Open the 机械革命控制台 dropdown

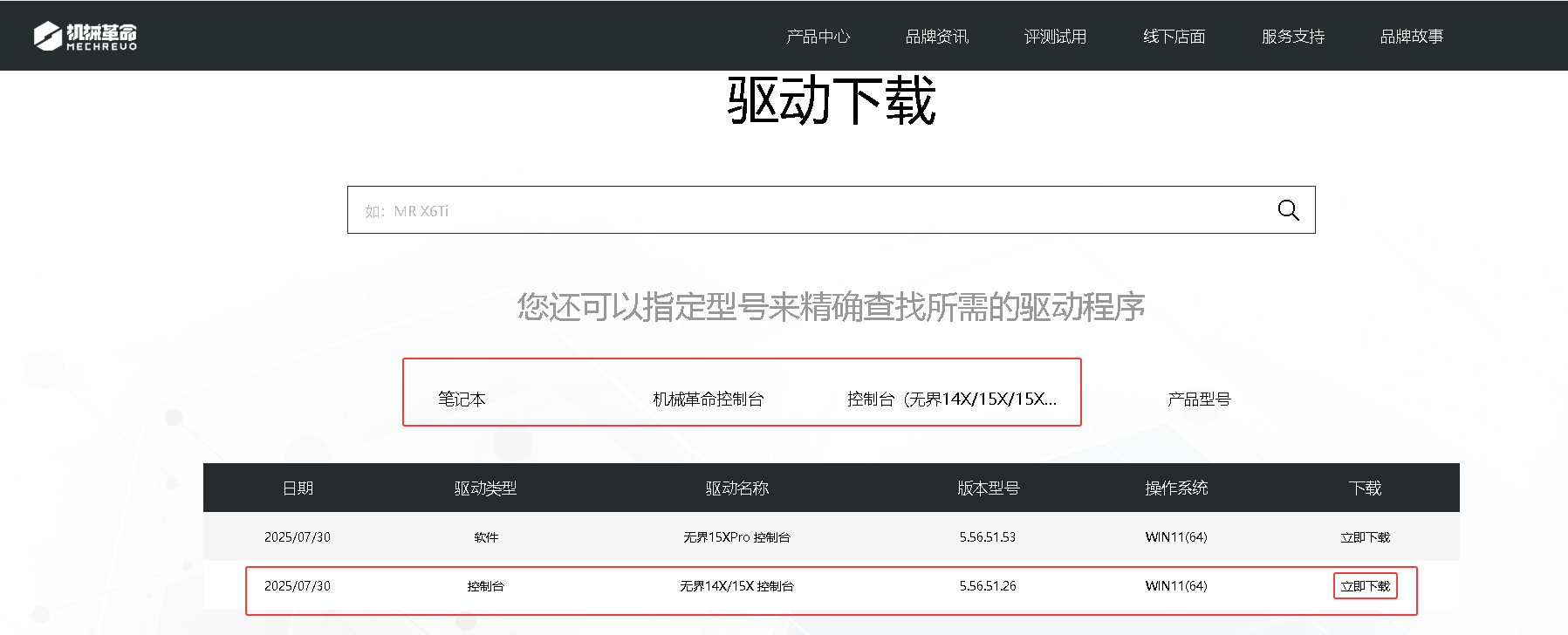click(709, 399)
